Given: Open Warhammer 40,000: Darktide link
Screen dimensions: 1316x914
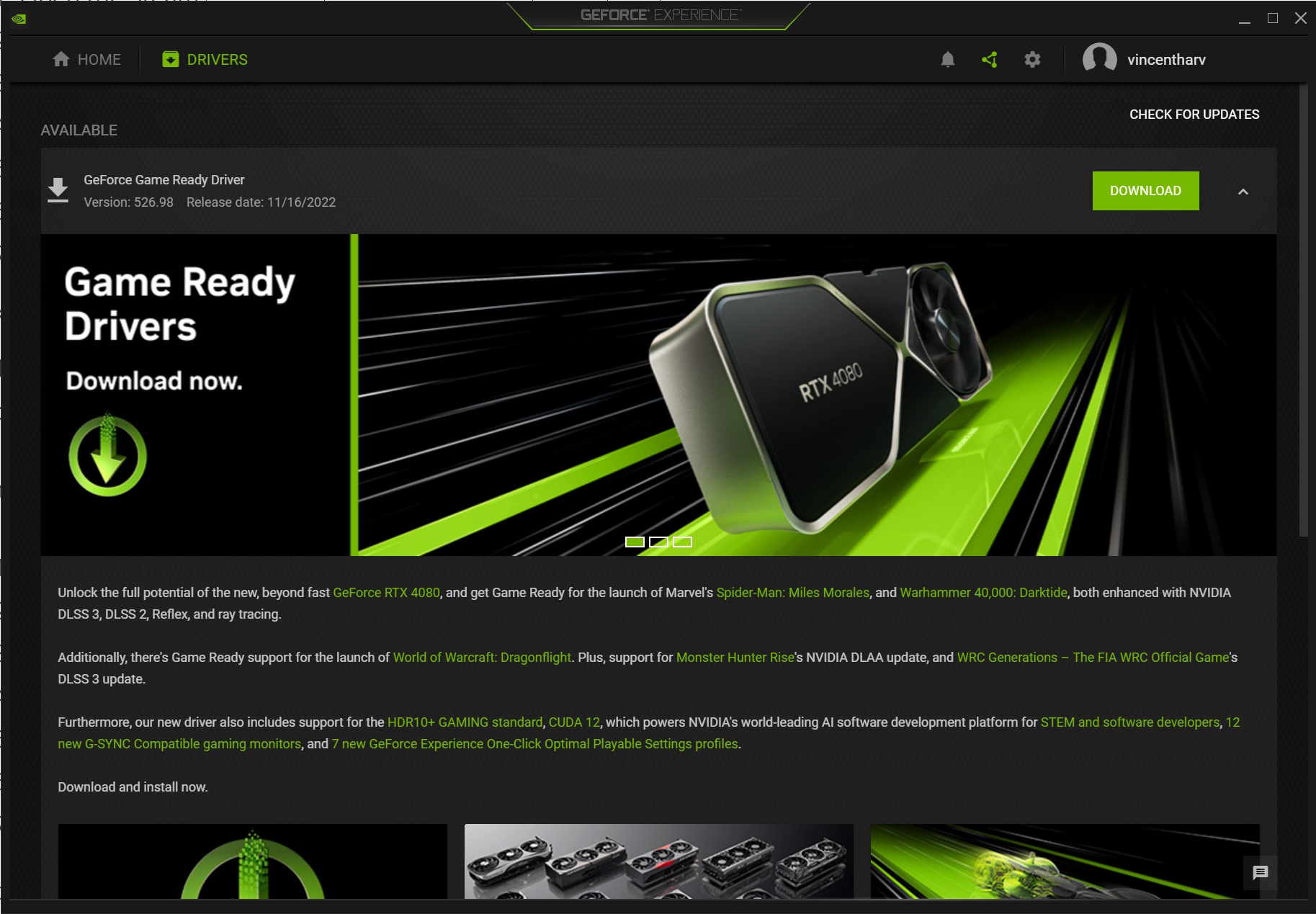Looking at the screenshot, I should pos(983,593).
